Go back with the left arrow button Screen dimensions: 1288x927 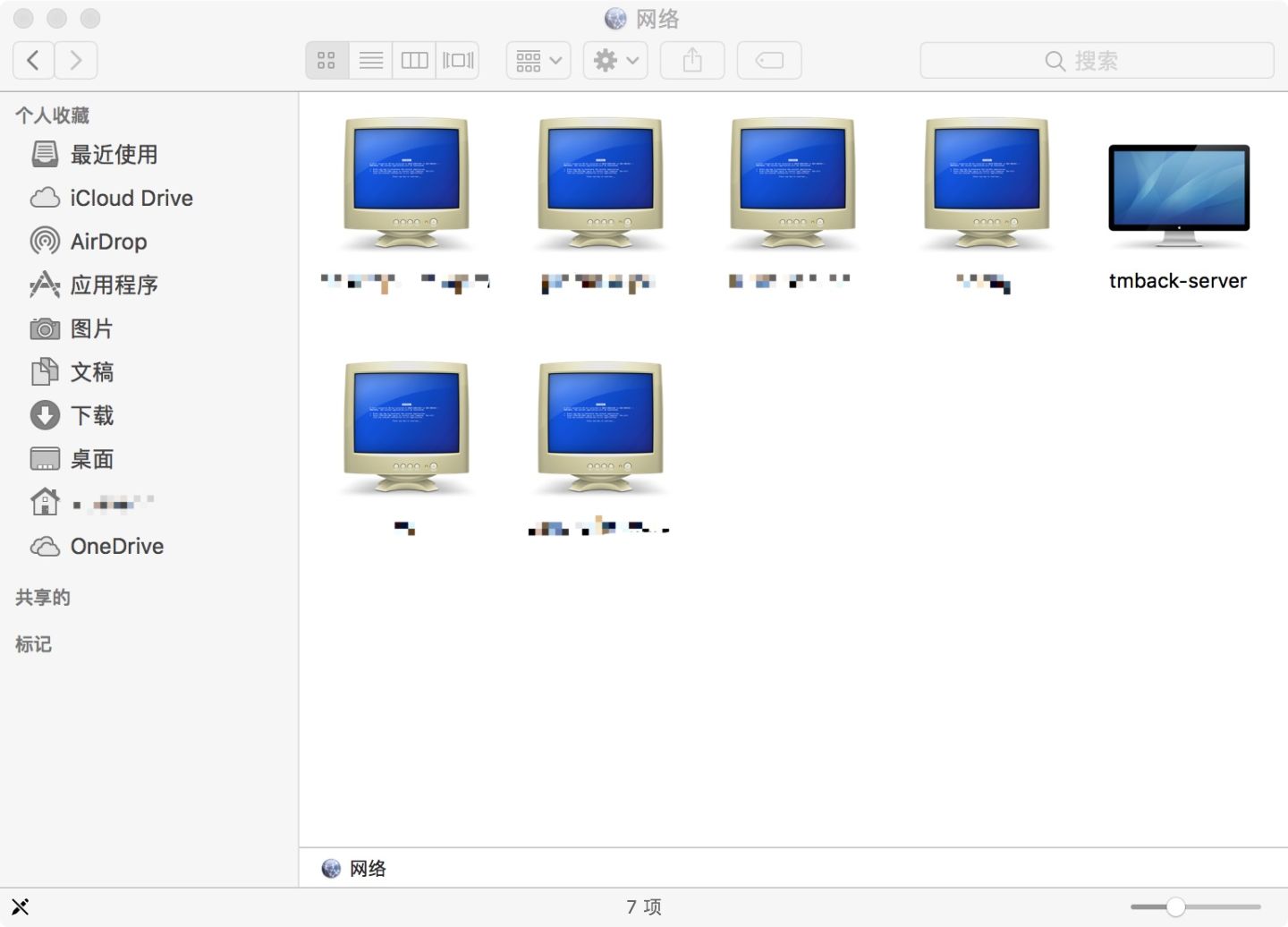pyautogui.click(x=34, y=60)
